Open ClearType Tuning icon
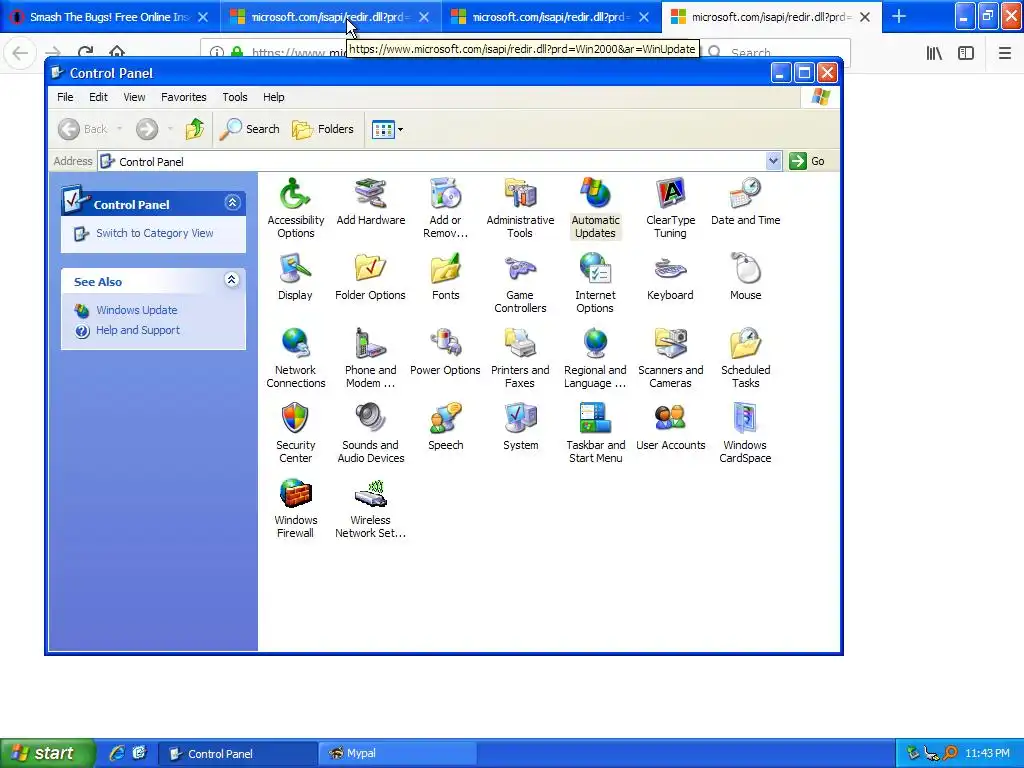Image resolution: width=1024 pixels, height=768 pixels. [x=670, y=208]
